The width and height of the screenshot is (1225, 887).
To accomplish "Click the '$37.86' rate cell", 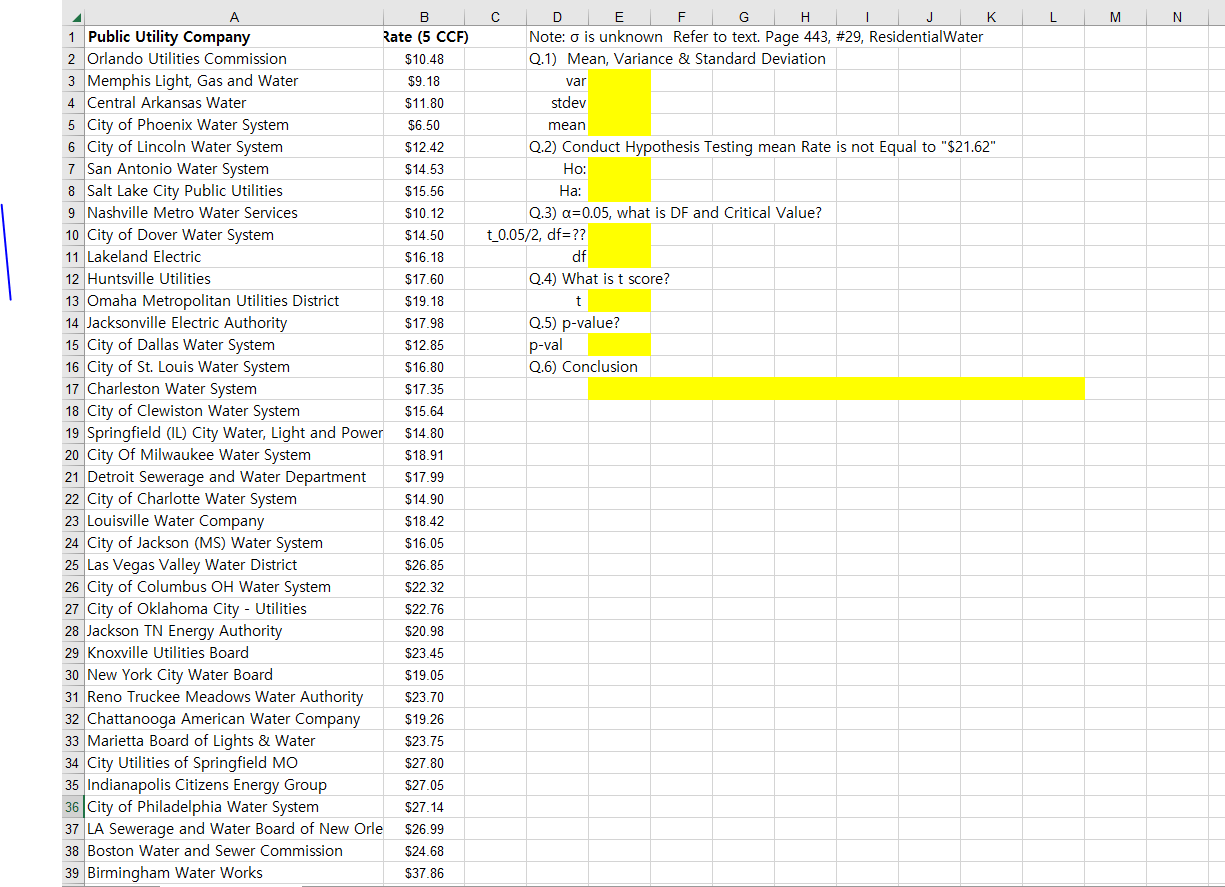I will point(424,872).
